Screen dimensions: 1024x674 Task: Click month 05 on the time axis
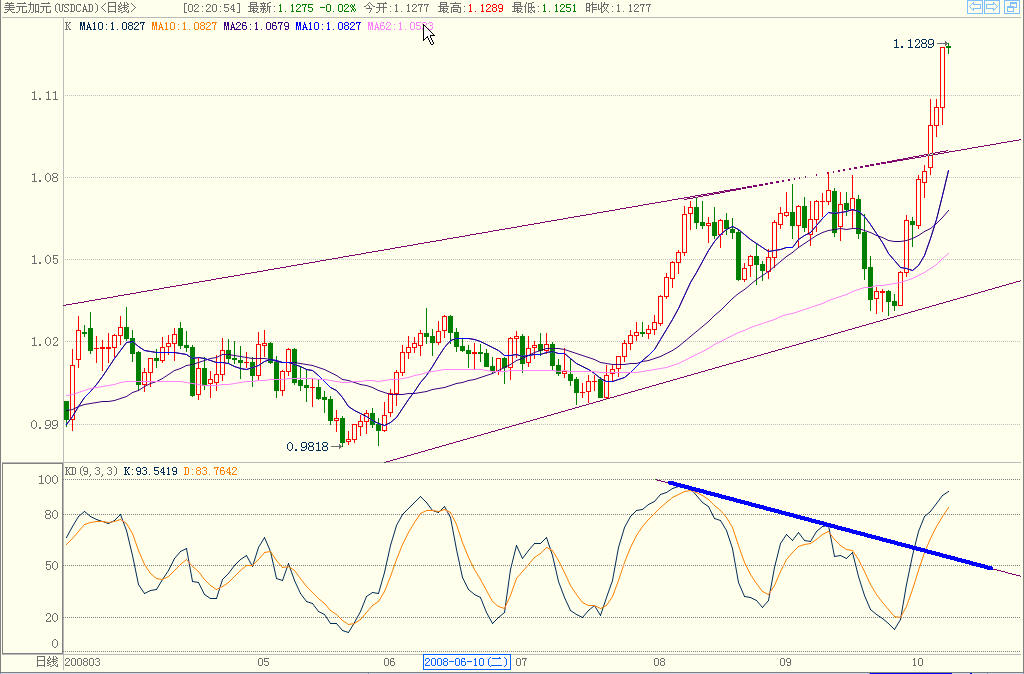pyautogui.click(x=263, y=662)
